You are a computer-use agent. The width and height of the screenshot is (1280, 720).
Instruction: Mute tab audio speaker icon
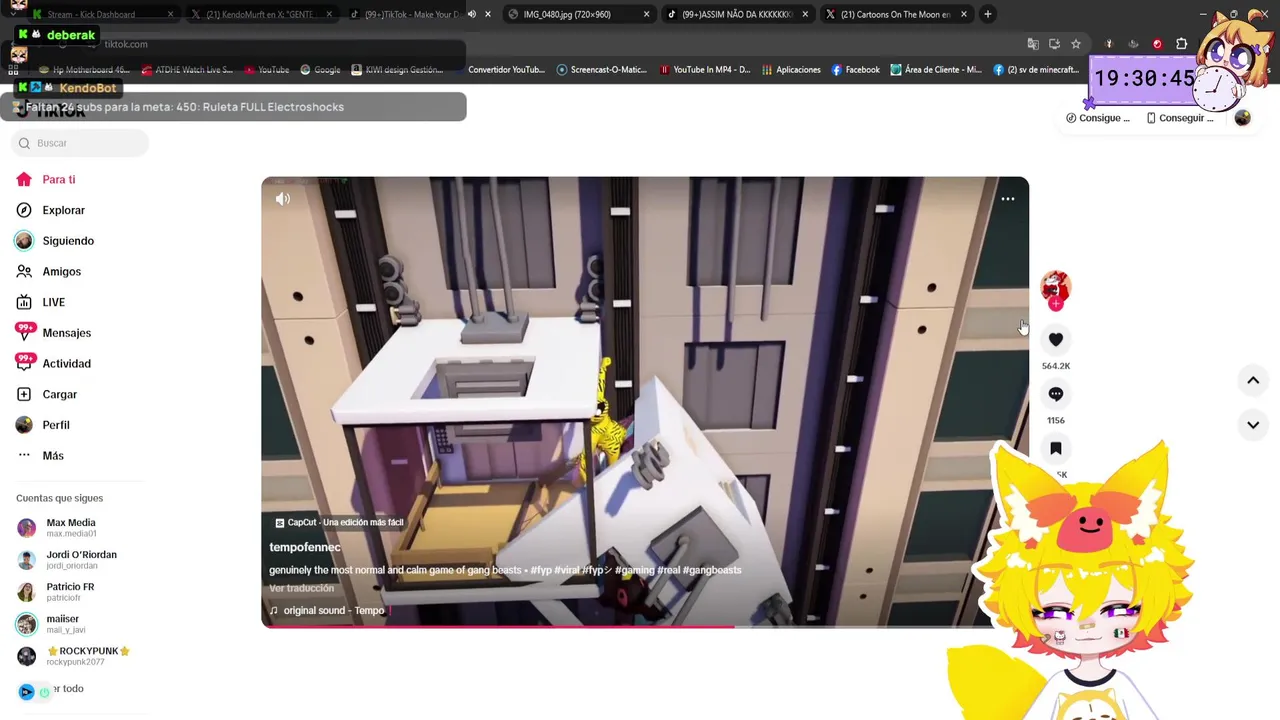pyautogui.click(x=472, y=14)
